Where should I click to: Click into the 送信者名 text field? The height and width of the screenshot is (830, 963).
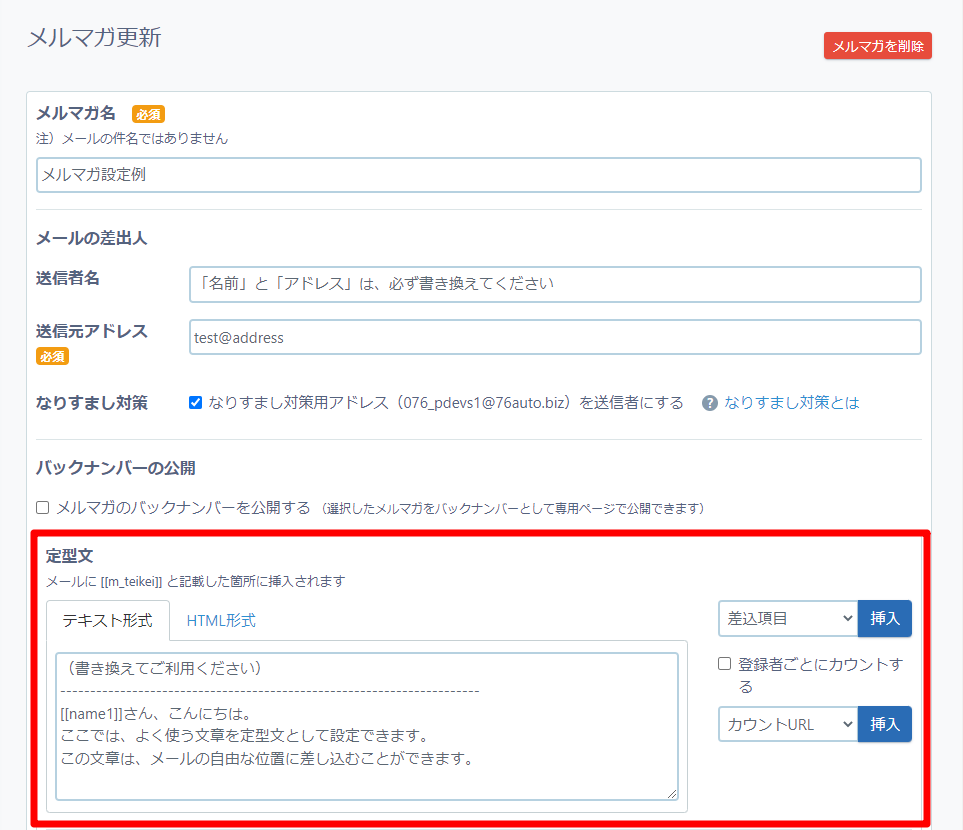554,284
